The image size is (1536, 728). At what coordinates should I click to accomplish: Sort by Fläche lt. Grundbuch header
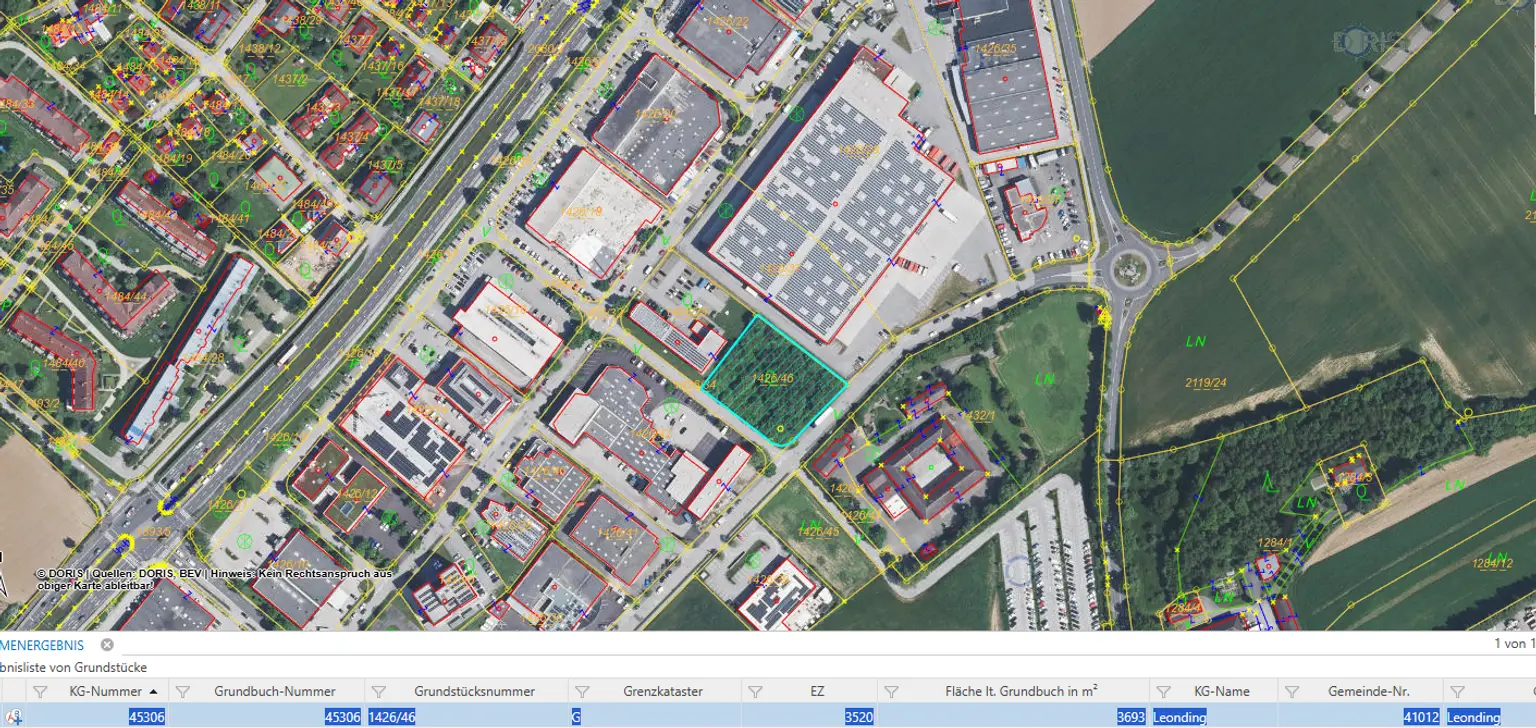(1022, 691)
